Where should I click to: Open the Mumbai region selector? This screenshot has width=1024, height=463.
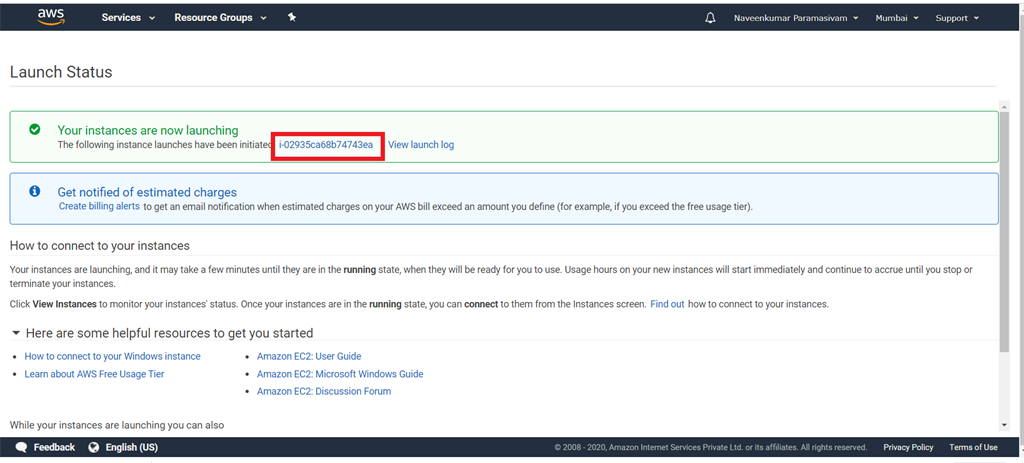tap(897, 18)
